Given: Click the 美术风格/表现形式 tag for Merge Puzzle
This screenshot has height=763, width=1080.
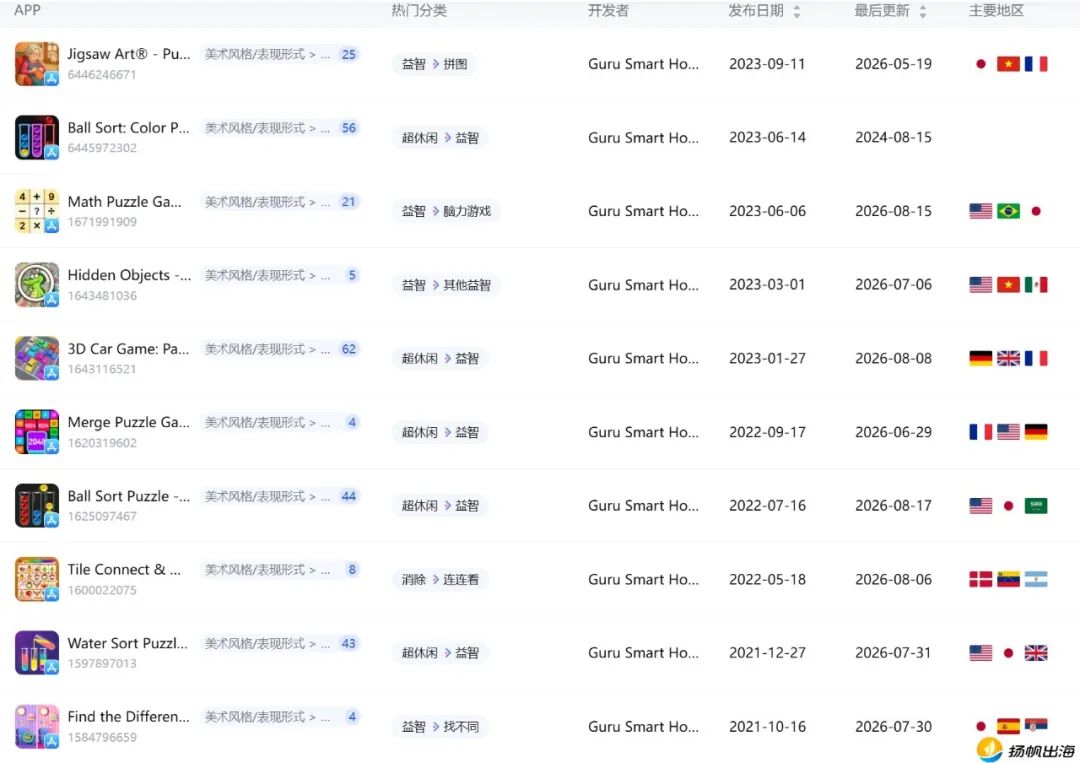Looking at the screenshot, I should pos(267,422).
